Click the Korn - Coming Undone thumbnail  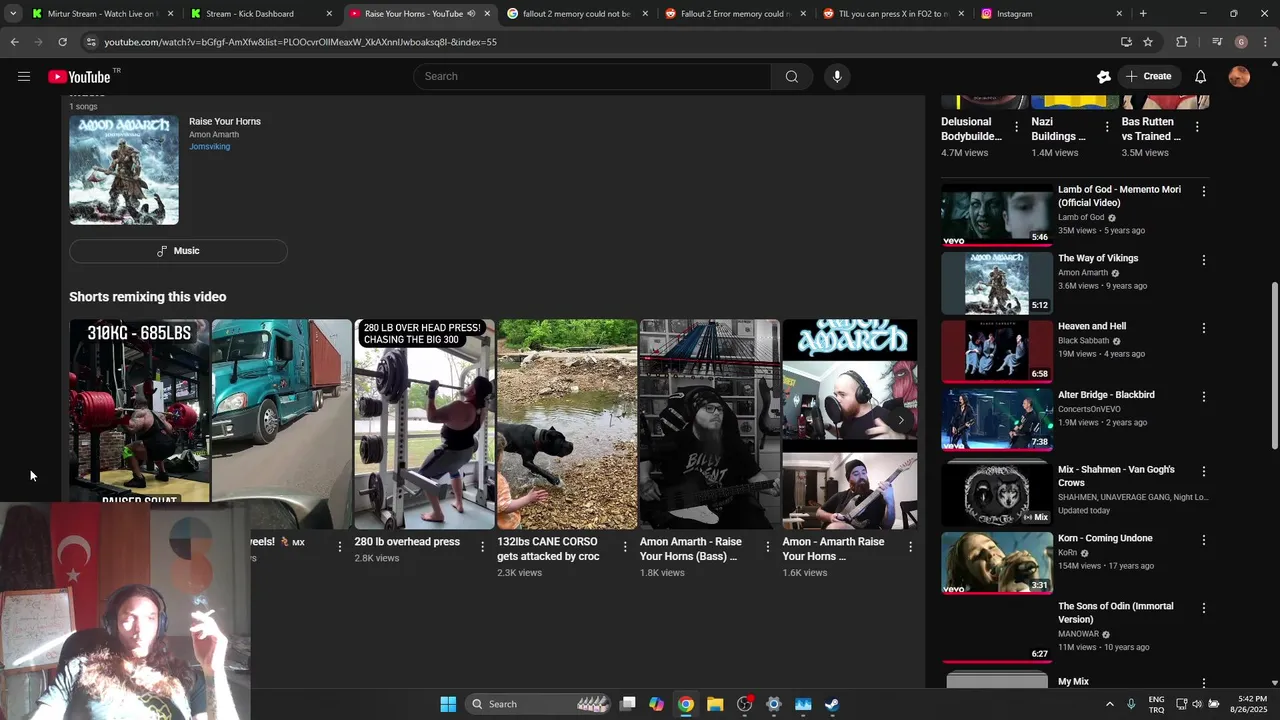pyautogui.click(x=997, y=563)
